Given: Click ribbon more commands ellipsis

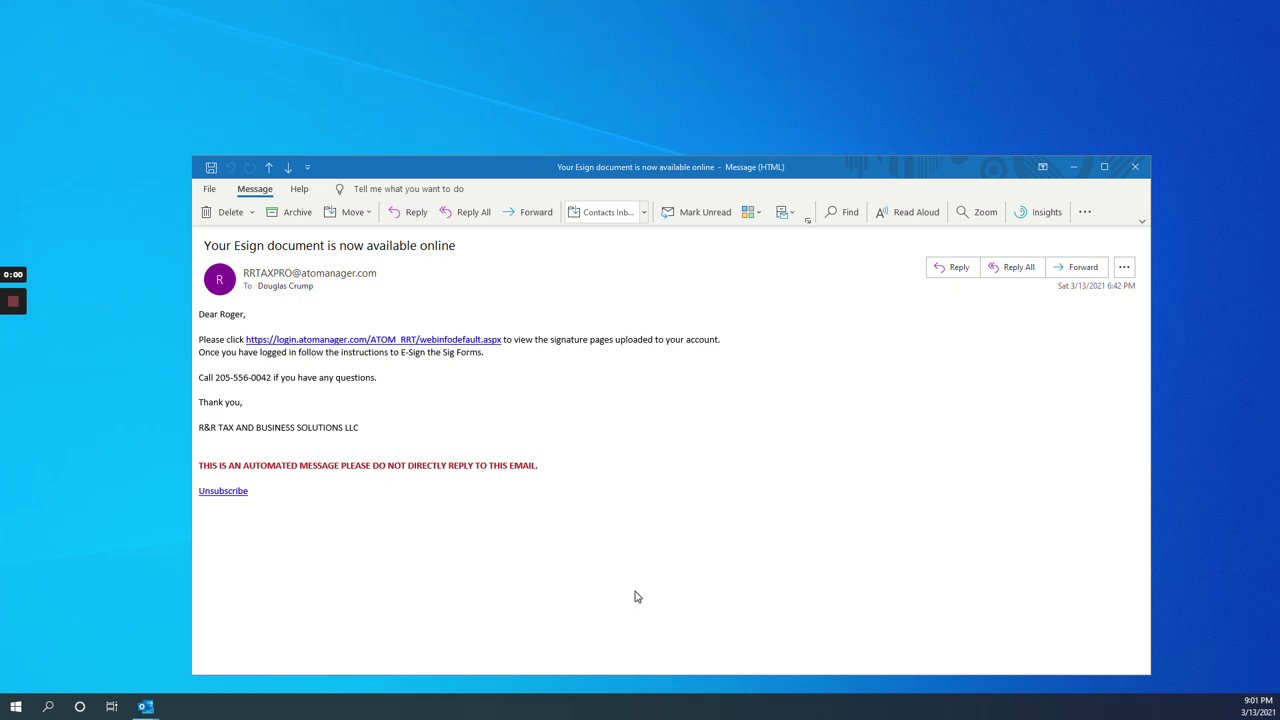Looking at the screenshot, I should [1085, 212].
